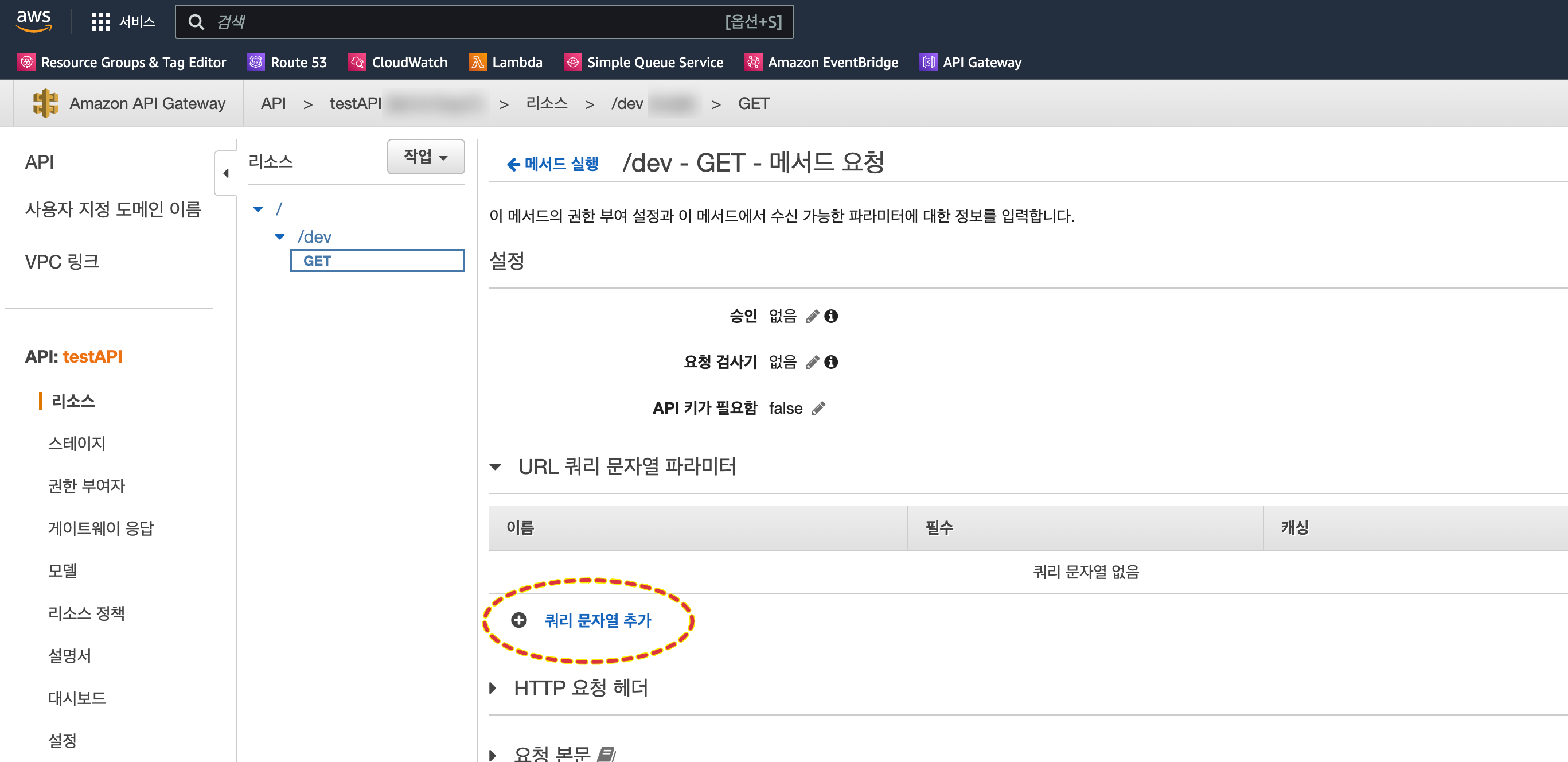Show info for 요청 검사기 setting
This screenshot has height=762, width=1568.
point(831,363)
